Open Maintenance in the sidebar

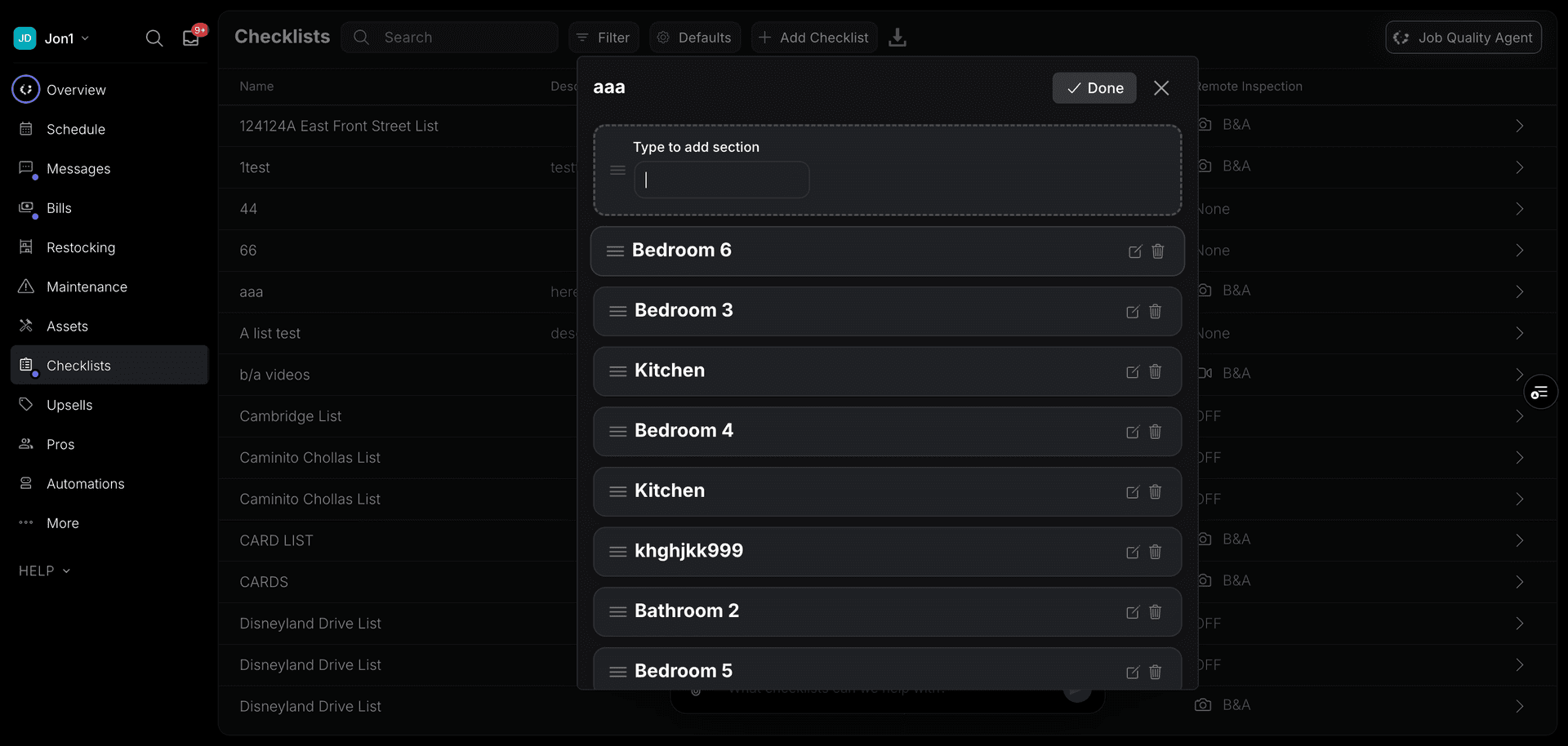coord(87,287)
